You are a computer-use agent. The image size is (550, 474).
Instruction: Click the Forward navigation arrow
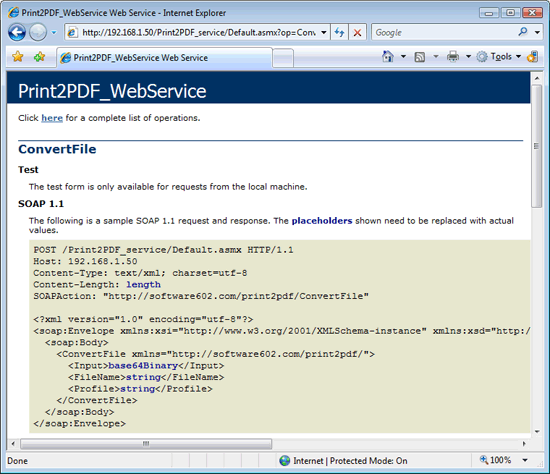[x=38, y=33]
